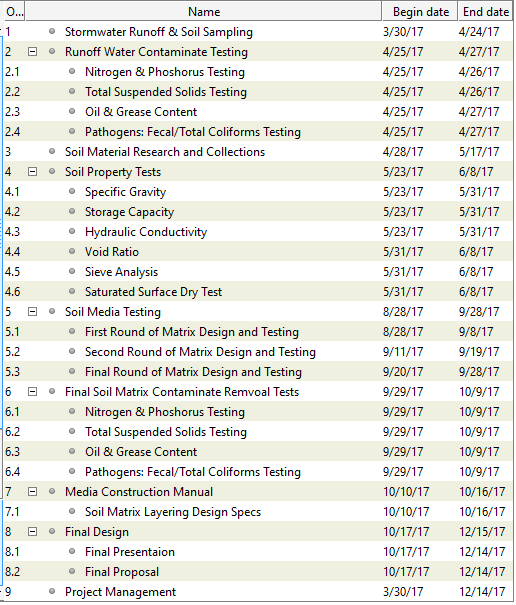Collapse the Soil Property Tests group
The width and height of the screenshot is (516, 605).
point(33,172)
